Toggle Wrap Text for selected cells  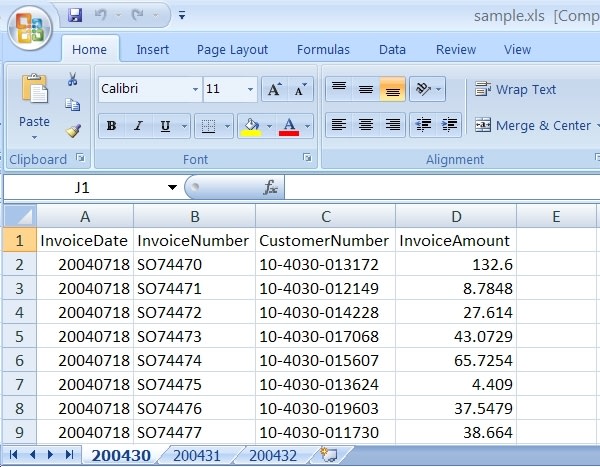(515, 90)
